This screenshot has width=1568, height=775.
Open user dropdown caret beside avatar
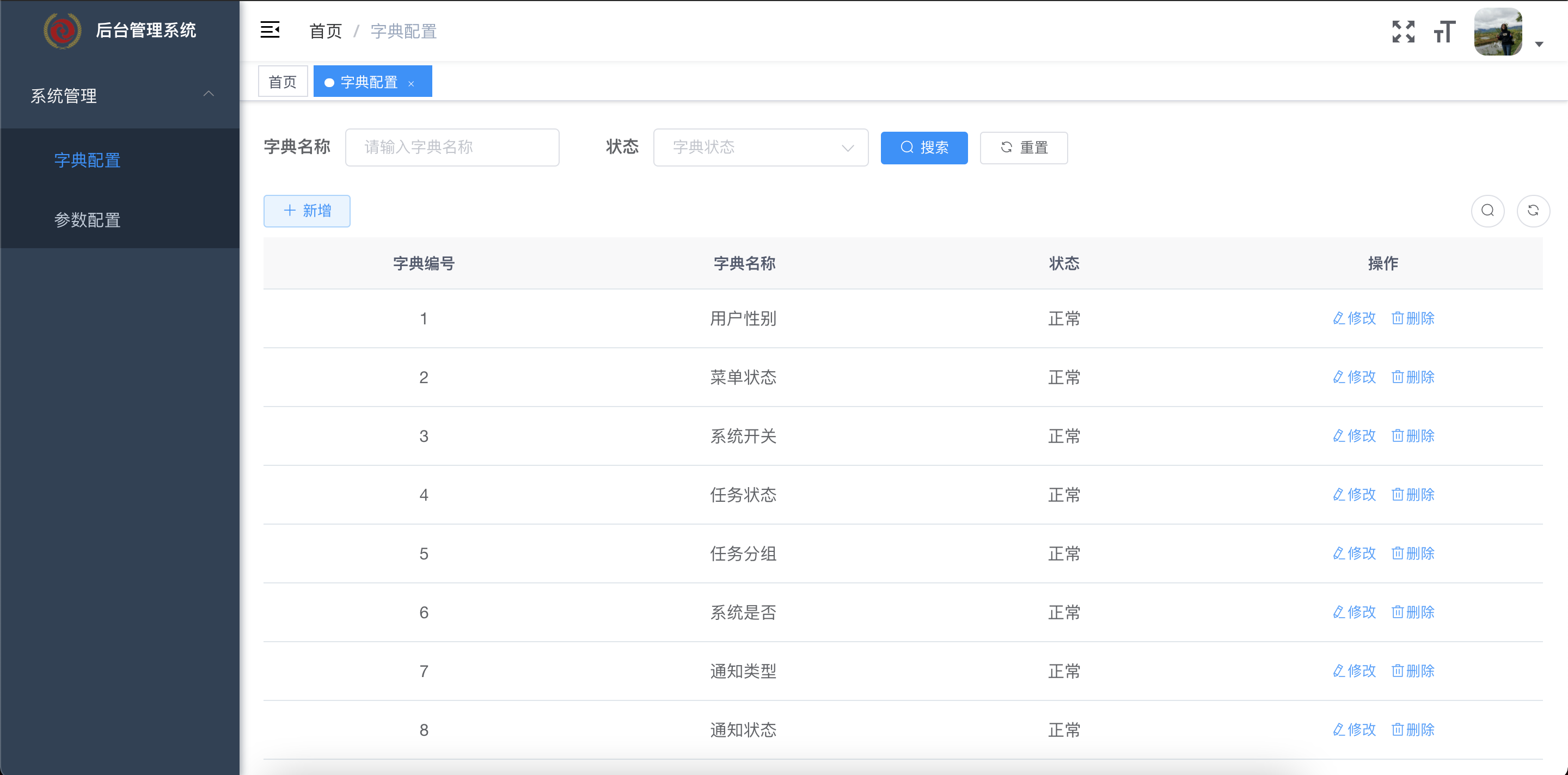(x=1539, y=44)
